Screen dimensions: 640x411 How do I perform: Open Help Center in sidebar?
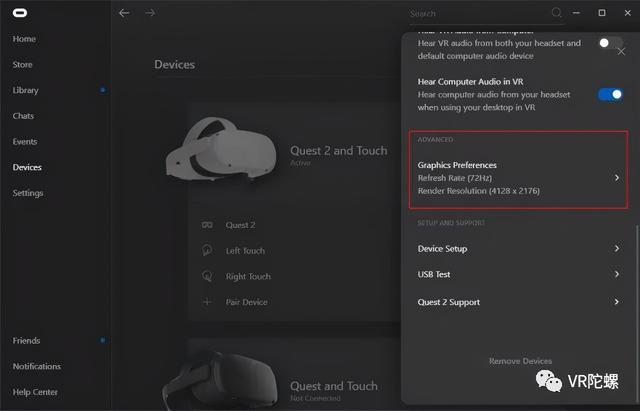click(35, 392)
